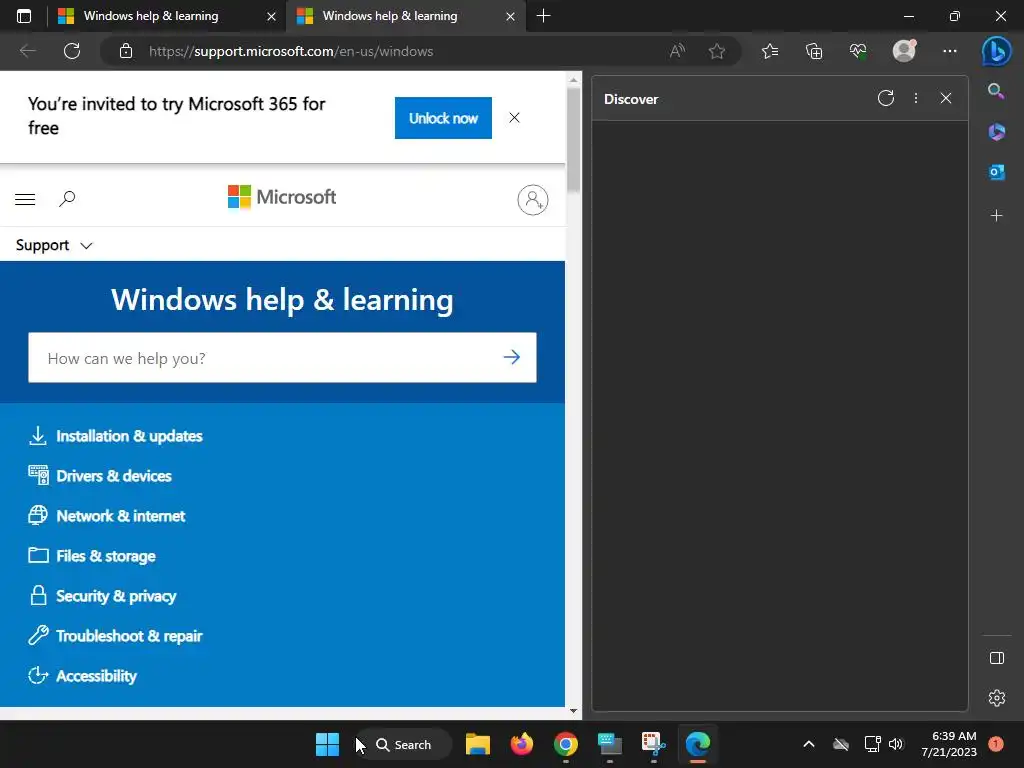Open Microsoft 365 sidebar icon
The height and width of the screenshot is (768, 1024).
996,131
